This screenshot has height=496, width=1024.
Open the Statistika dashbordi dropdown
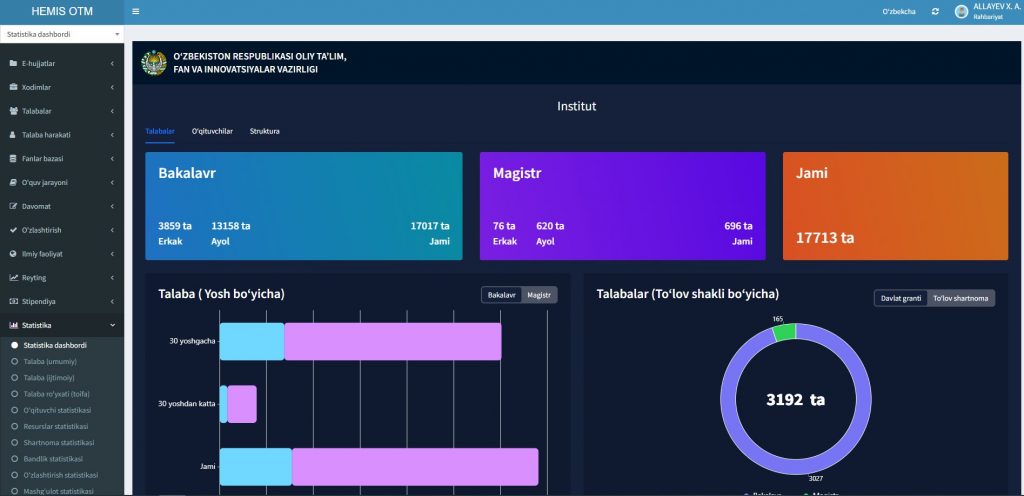(x=62, y=34)
